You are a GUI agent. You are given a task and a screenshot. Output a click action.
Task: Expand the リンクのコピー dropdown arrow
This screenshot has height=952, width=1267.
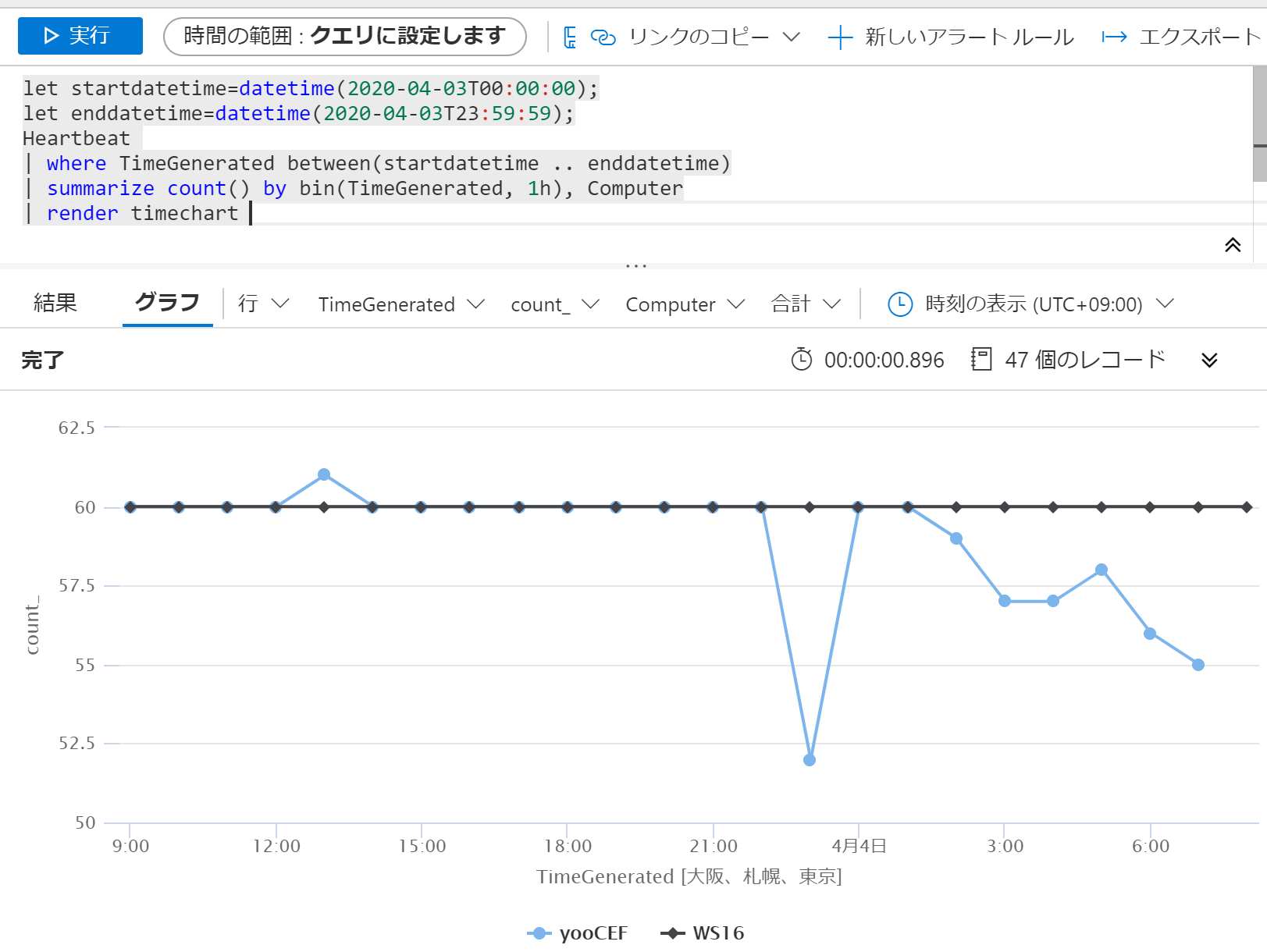[x=791, y=37]
